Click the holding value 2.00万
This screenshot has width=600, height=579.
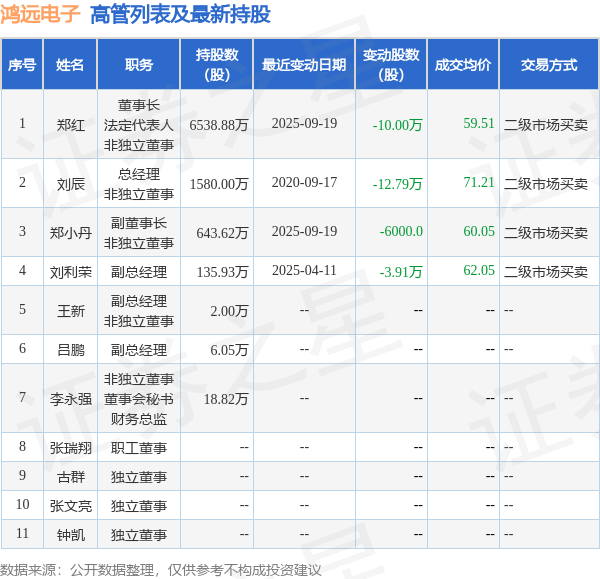pos(229,311)
